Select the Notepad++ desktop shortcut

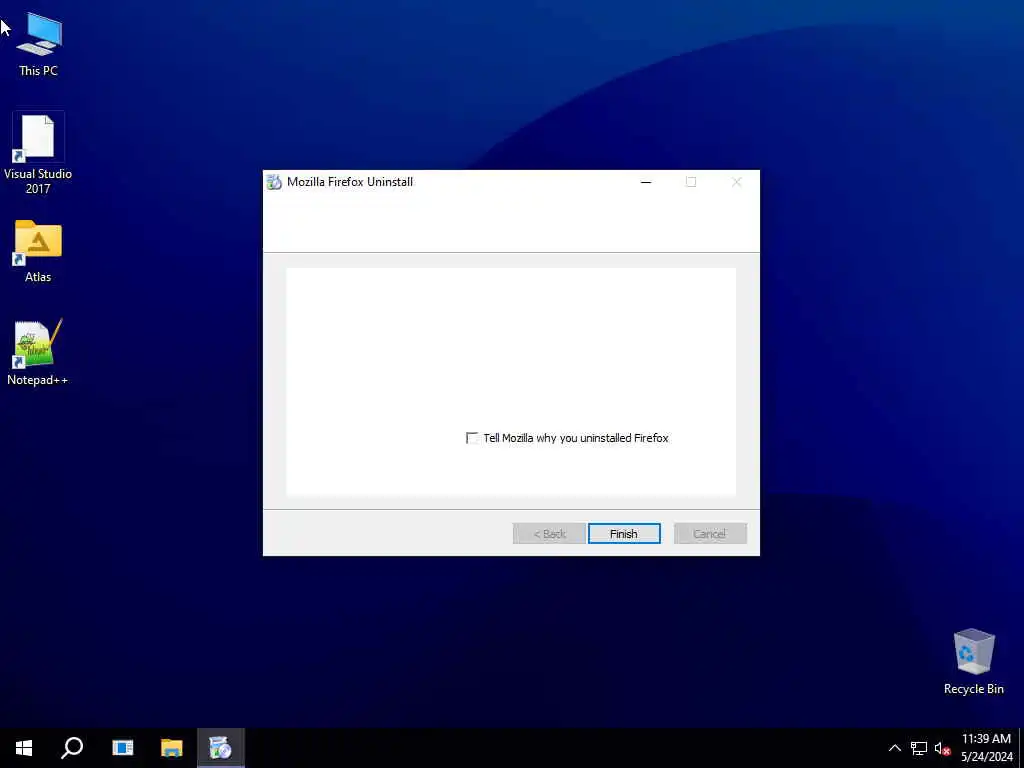coord(38,353)
